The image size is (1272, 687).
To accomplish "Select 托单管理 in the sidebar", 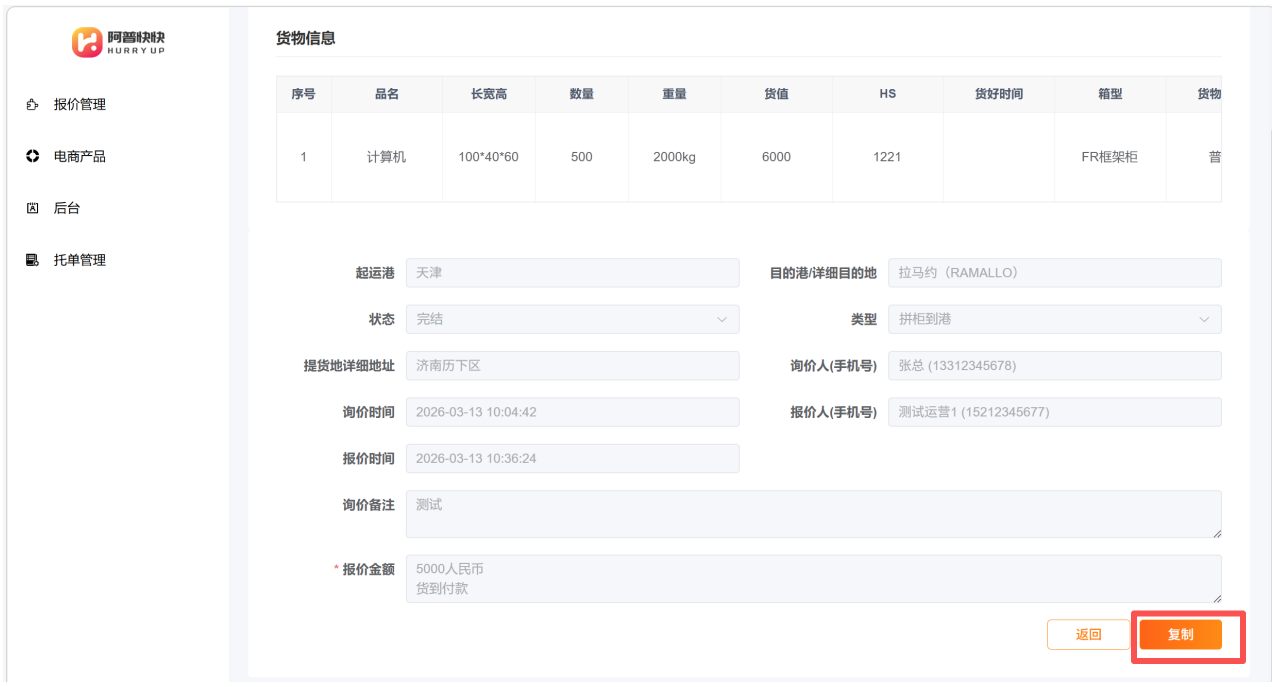I will (79, 261).
